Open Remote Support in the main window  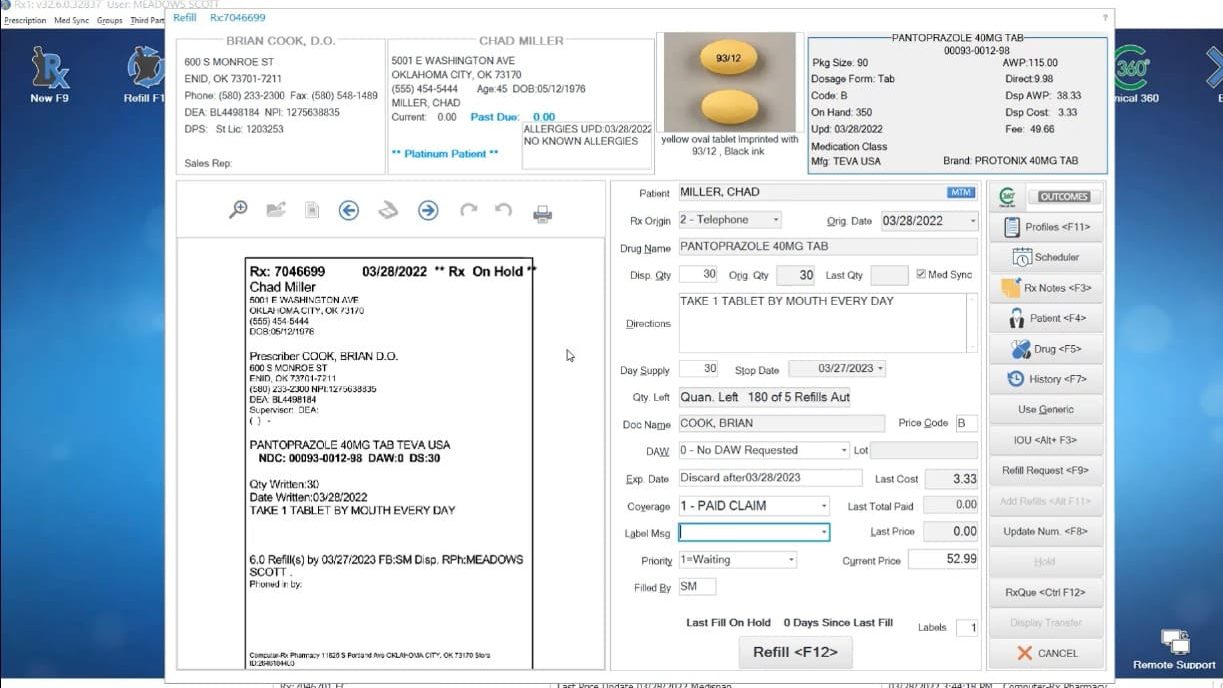point(1174,649)
